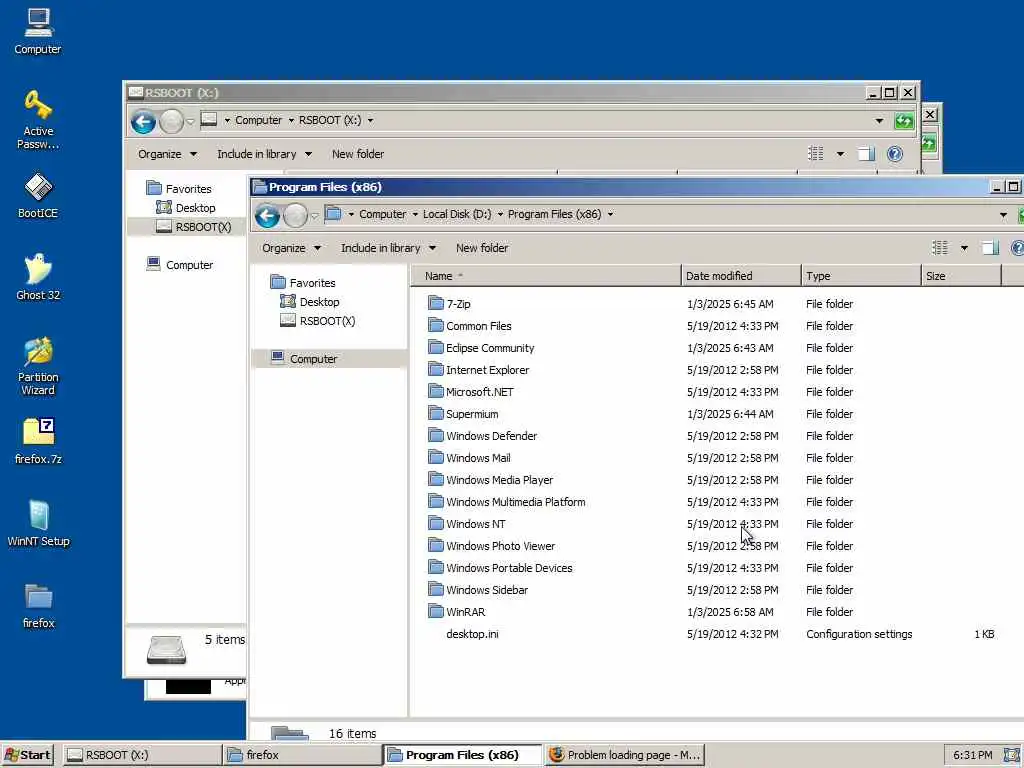
Task: Expand view options arrow in RSBOOT window
Action: point(840,154)
